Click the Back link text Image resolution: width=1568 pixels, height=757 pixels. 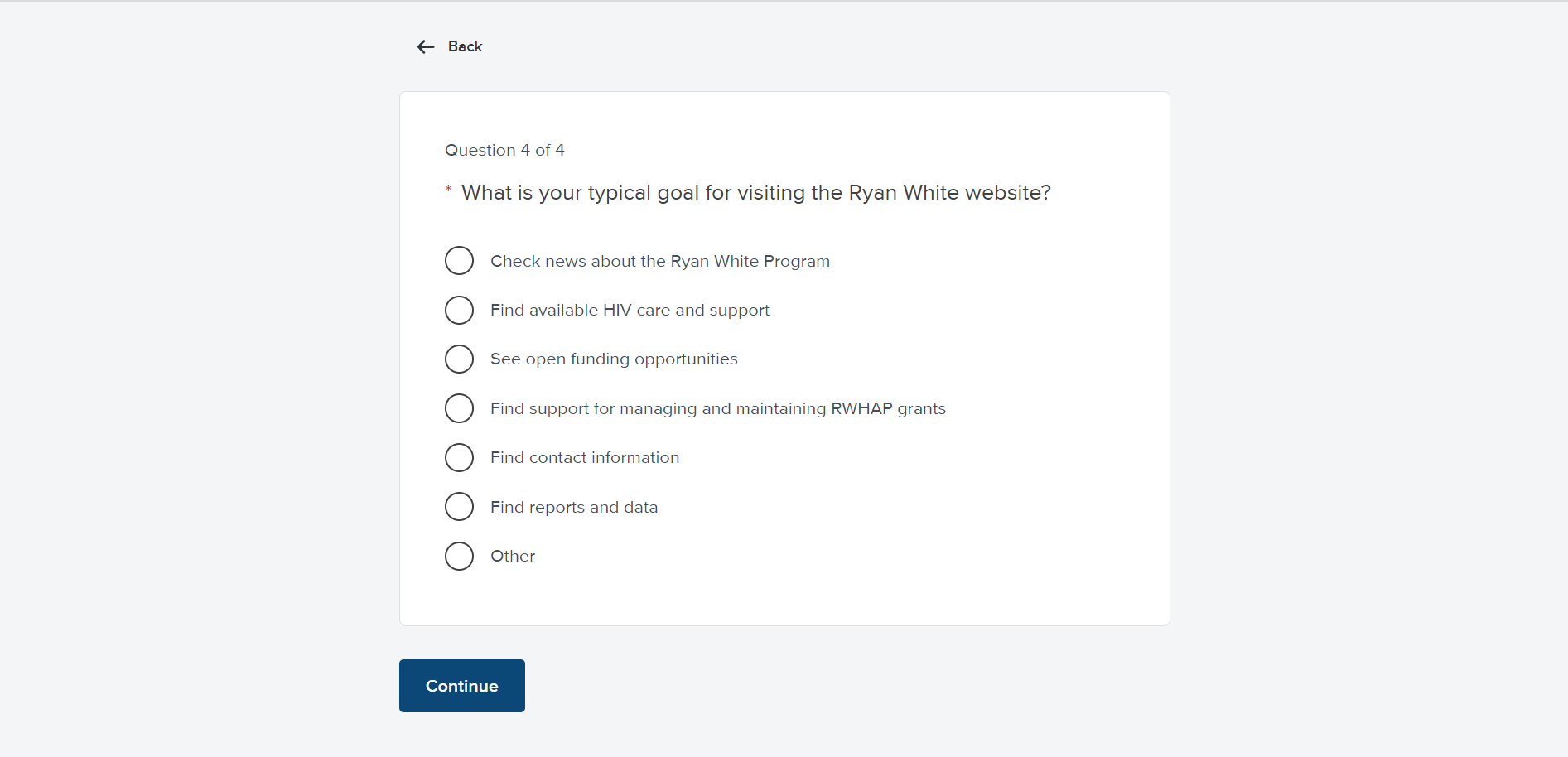[465, 46]
